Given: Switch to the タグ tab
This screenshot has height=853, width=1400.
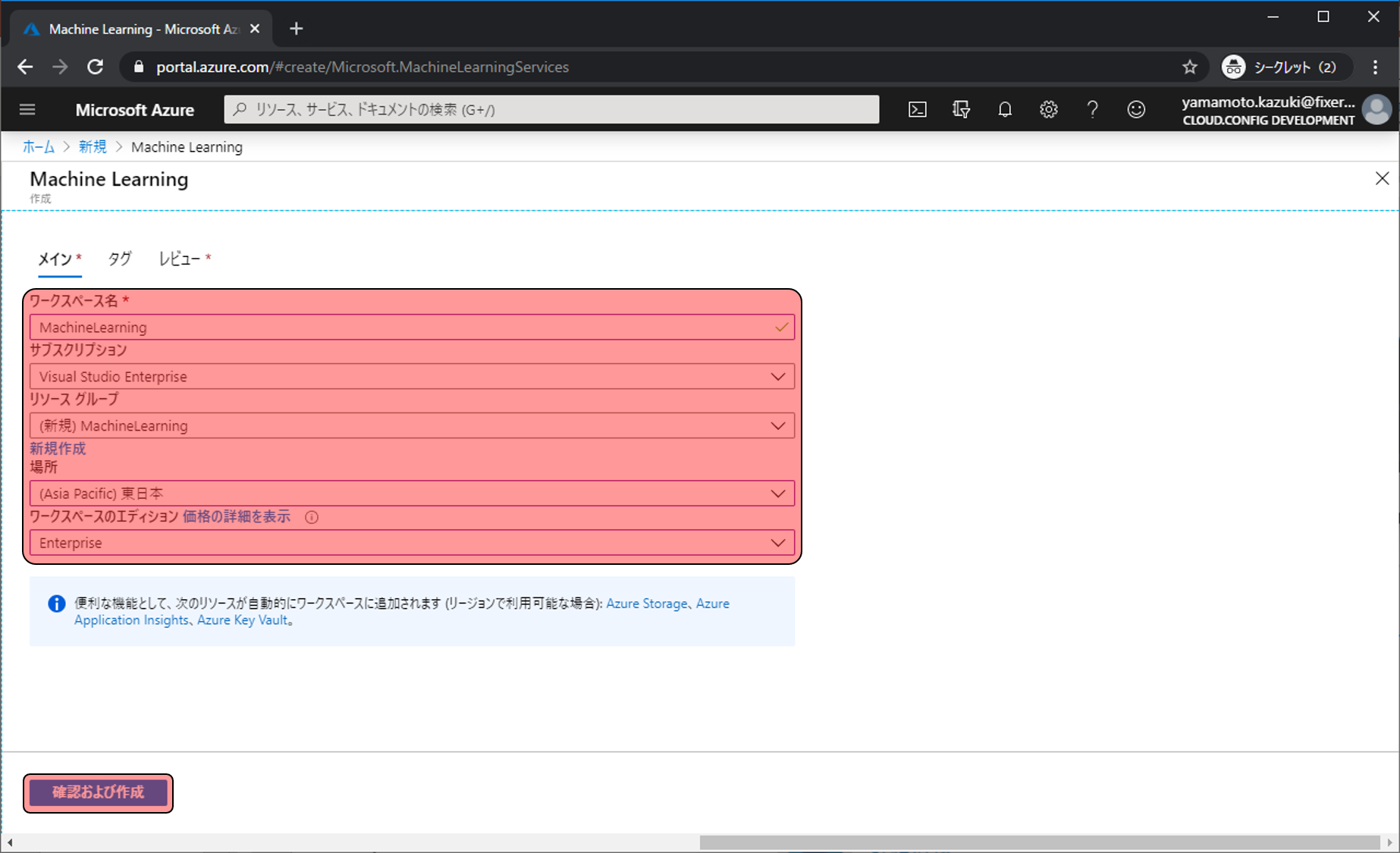Looking at the screenshot, I should (x=119, y=259).
